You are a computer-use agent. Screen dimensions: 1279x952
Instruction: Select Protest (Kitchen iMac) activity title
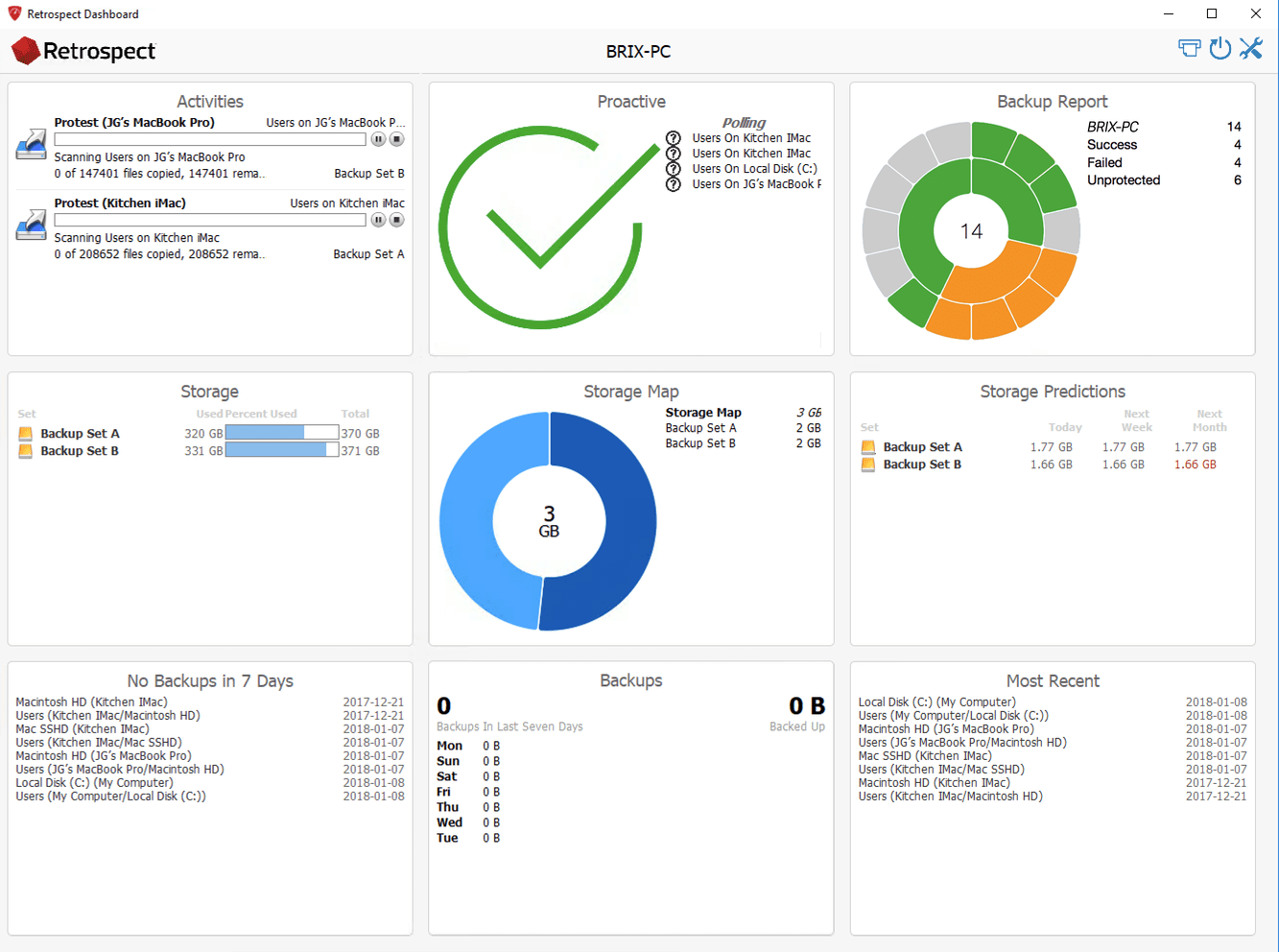click(x=120, y=202)
